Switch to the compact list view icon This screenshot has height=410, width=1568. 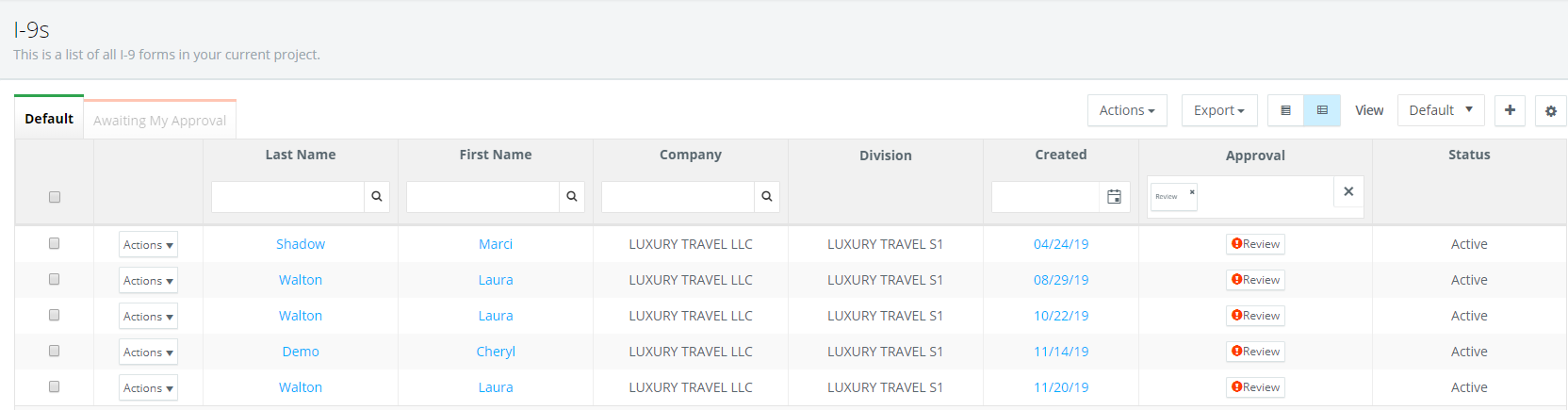(1285, 110)
